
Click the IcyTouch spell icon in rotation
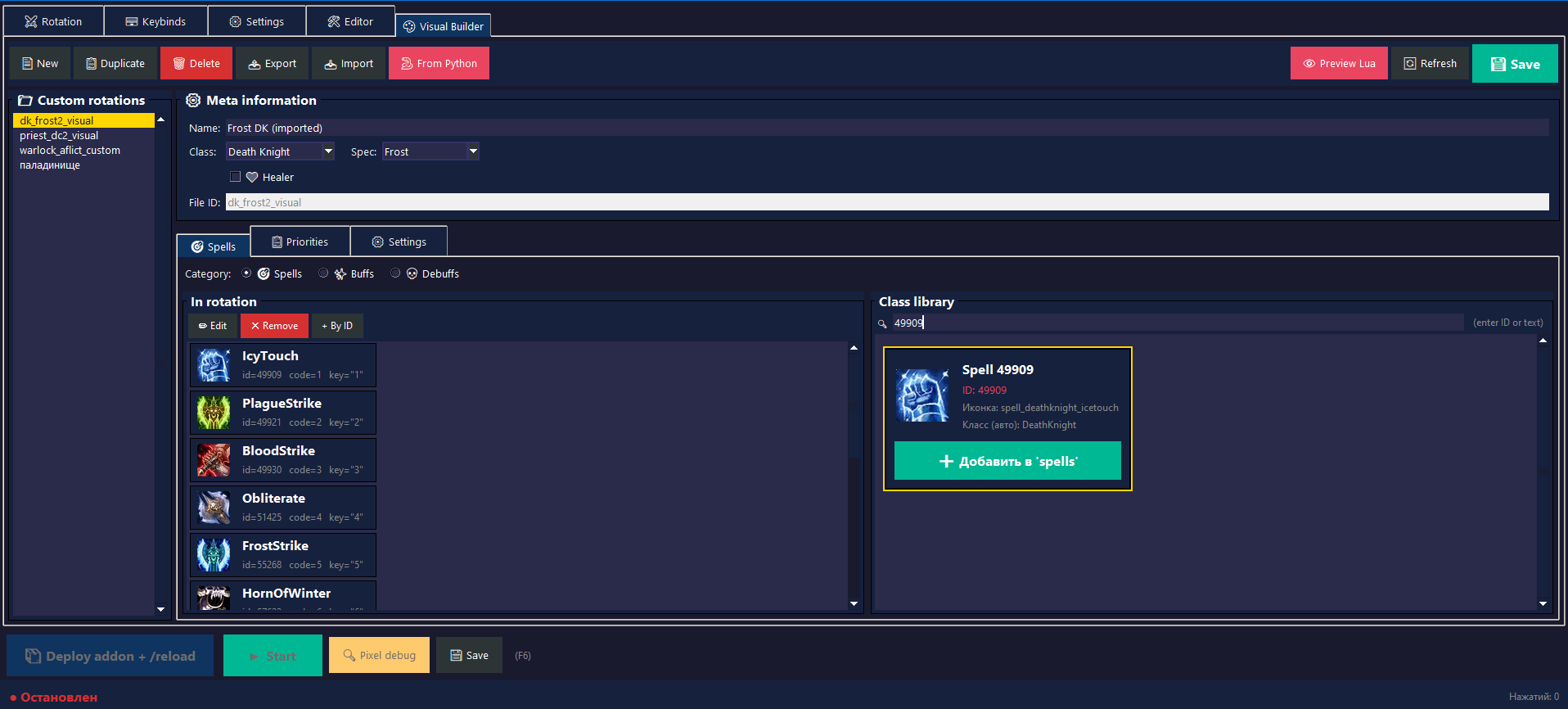(214, 365)
